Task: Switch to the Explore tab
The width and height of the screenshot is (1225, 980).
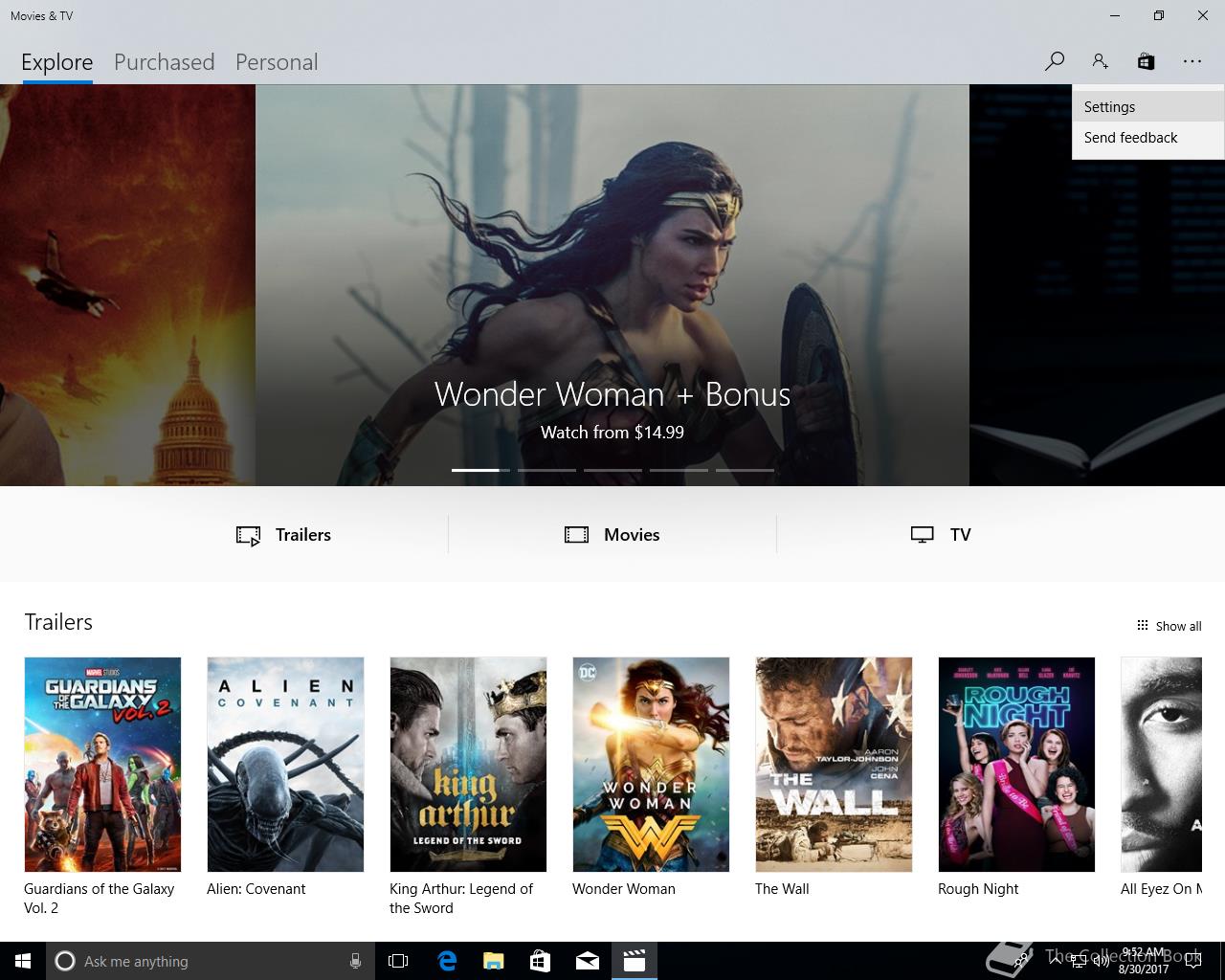Action: [57, 62]
